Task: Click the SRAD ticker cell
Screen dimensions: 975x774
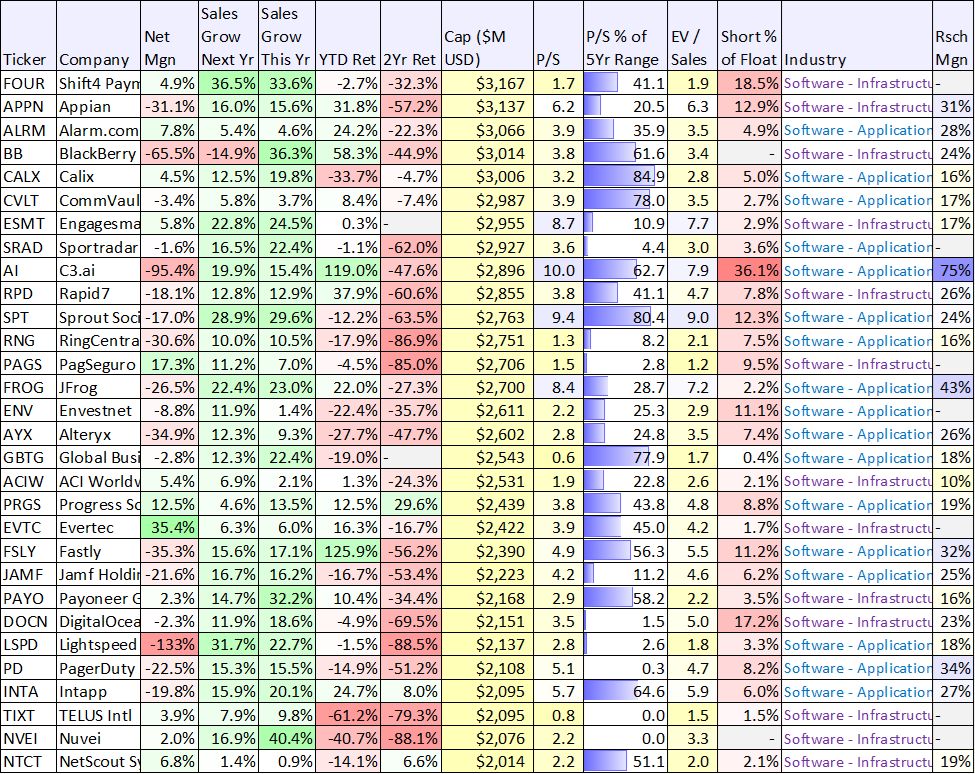Action: click(28, 247)
